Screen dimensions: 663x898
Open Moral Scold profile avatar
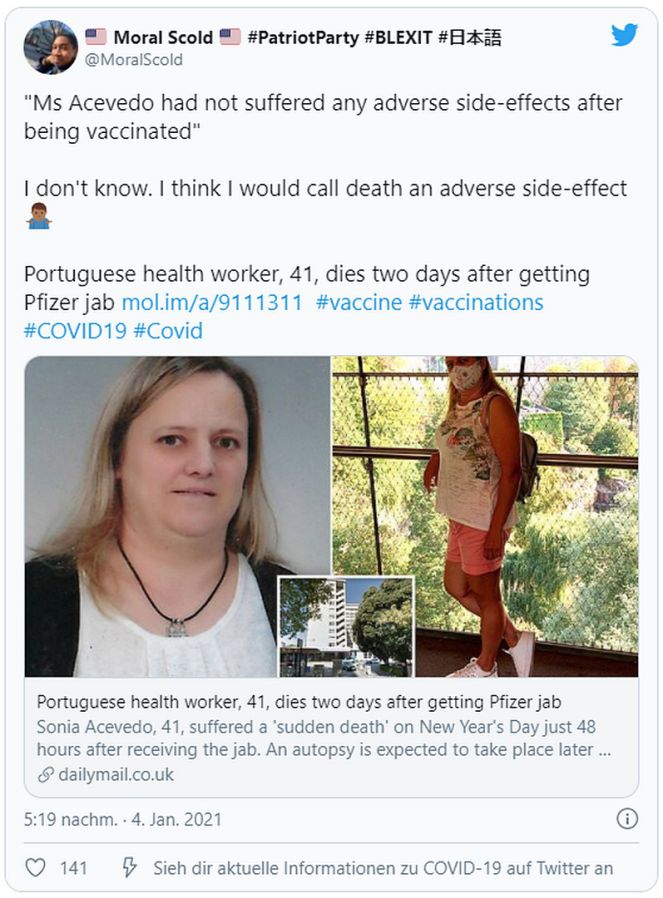coord(50,47)
